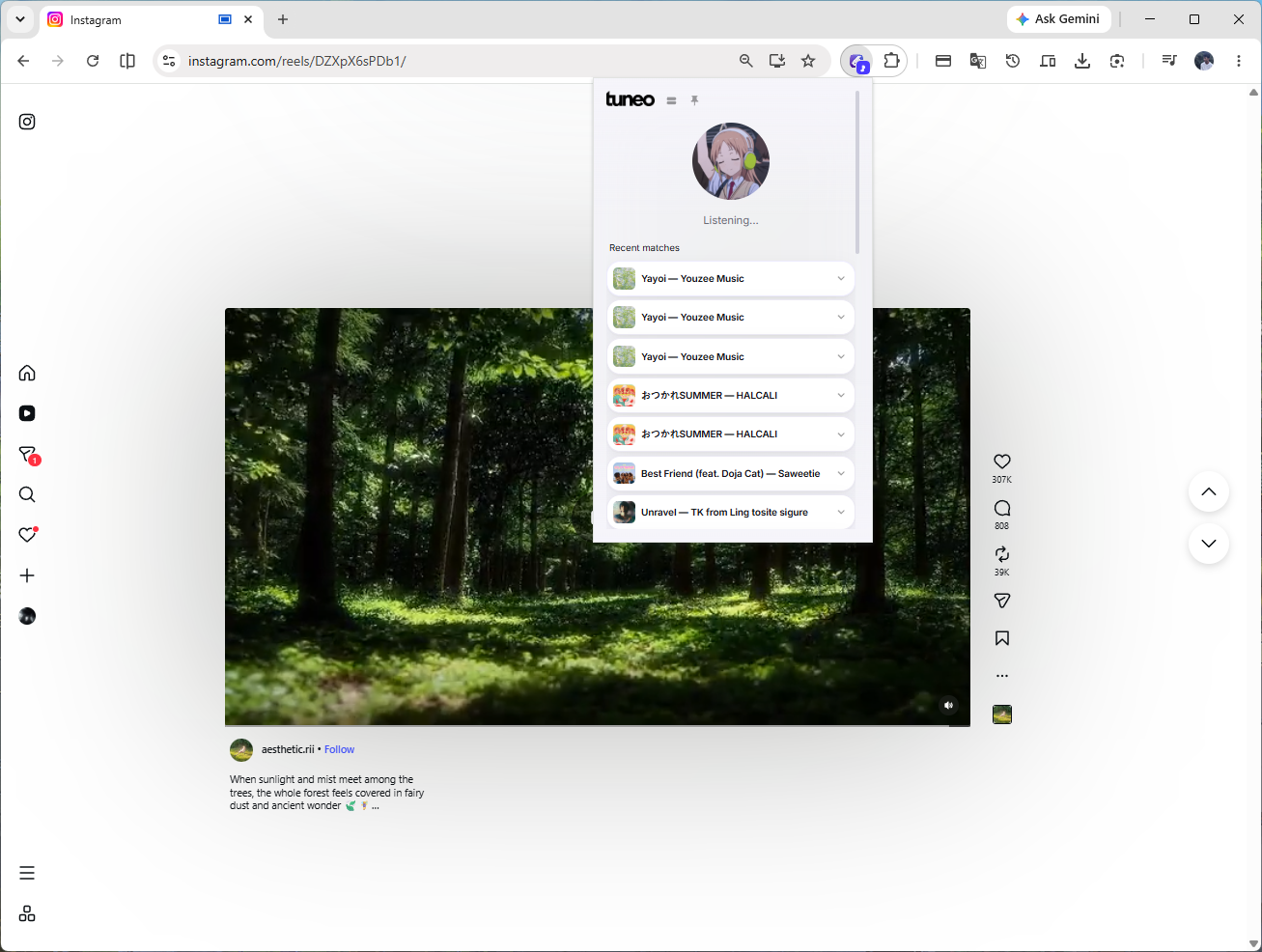Click the Instagram logo
Screen dimensions: 1262x952
pos(27,122)
